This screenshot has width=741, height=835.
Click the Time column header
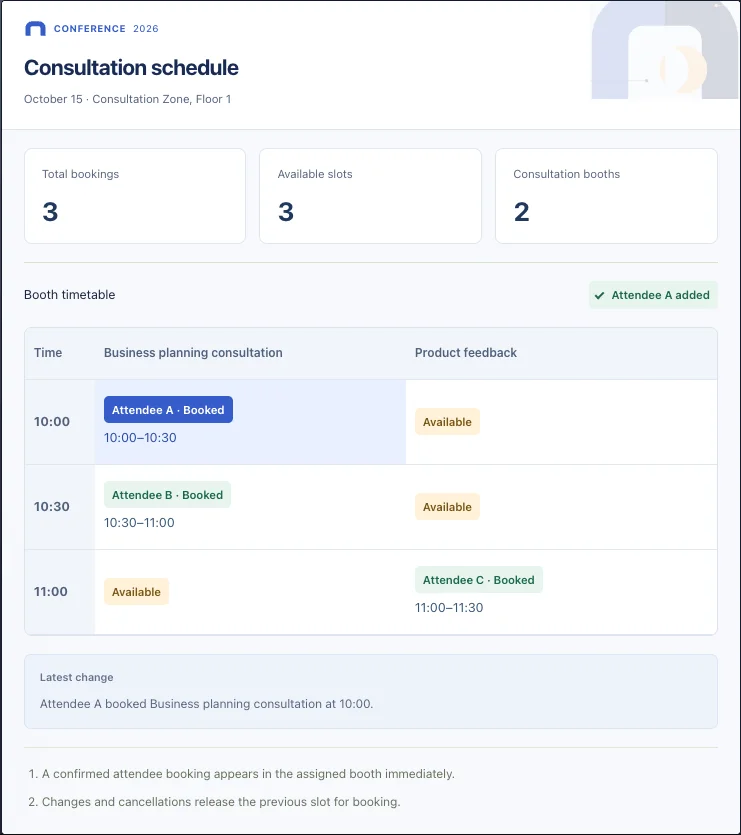pyautogui.click(x=48, y=353)
